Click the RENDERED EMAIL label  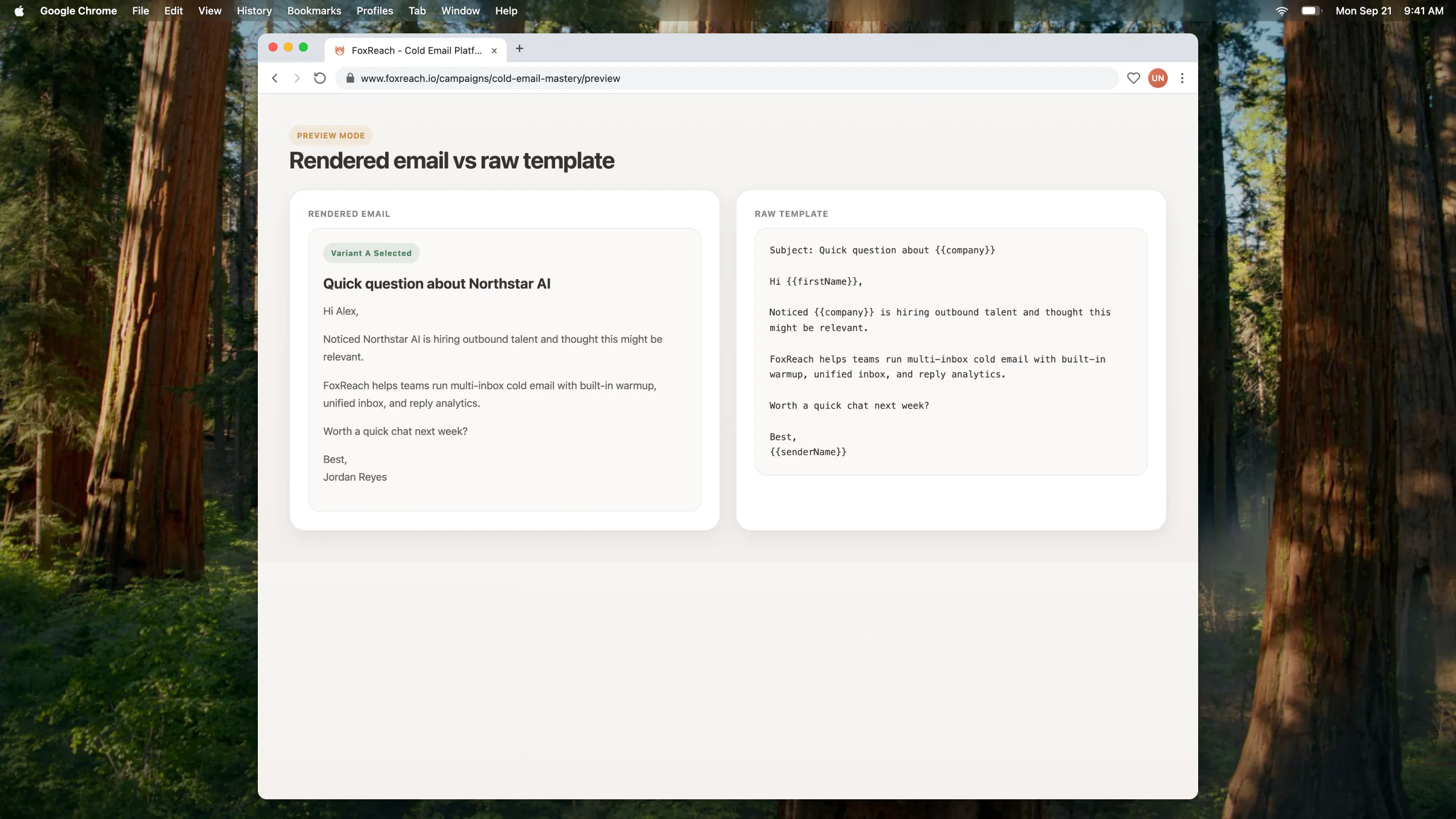[x=349, y=214]
